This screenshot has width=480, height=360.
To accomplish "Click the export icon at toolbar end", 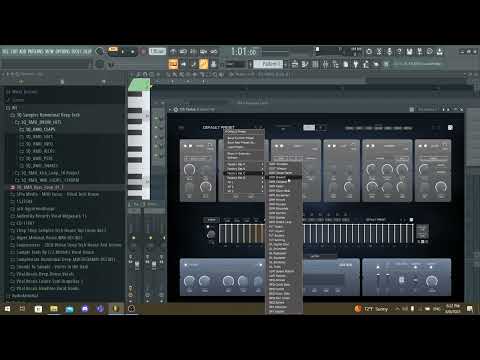I will click(440, 52).
